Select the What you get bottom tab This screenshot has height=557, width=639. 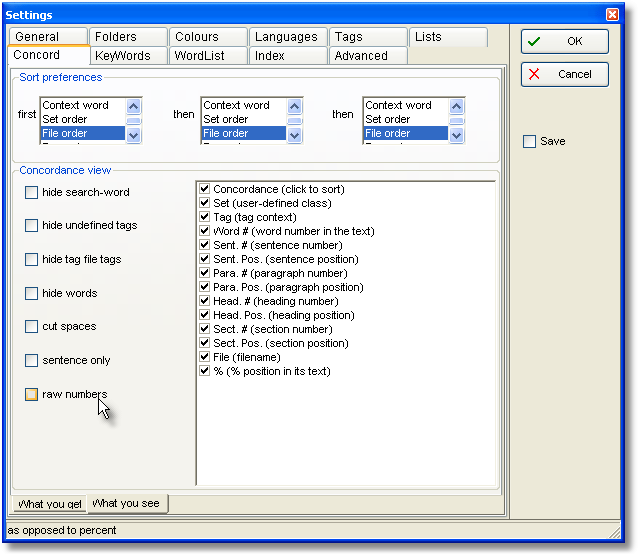point(50,504)
